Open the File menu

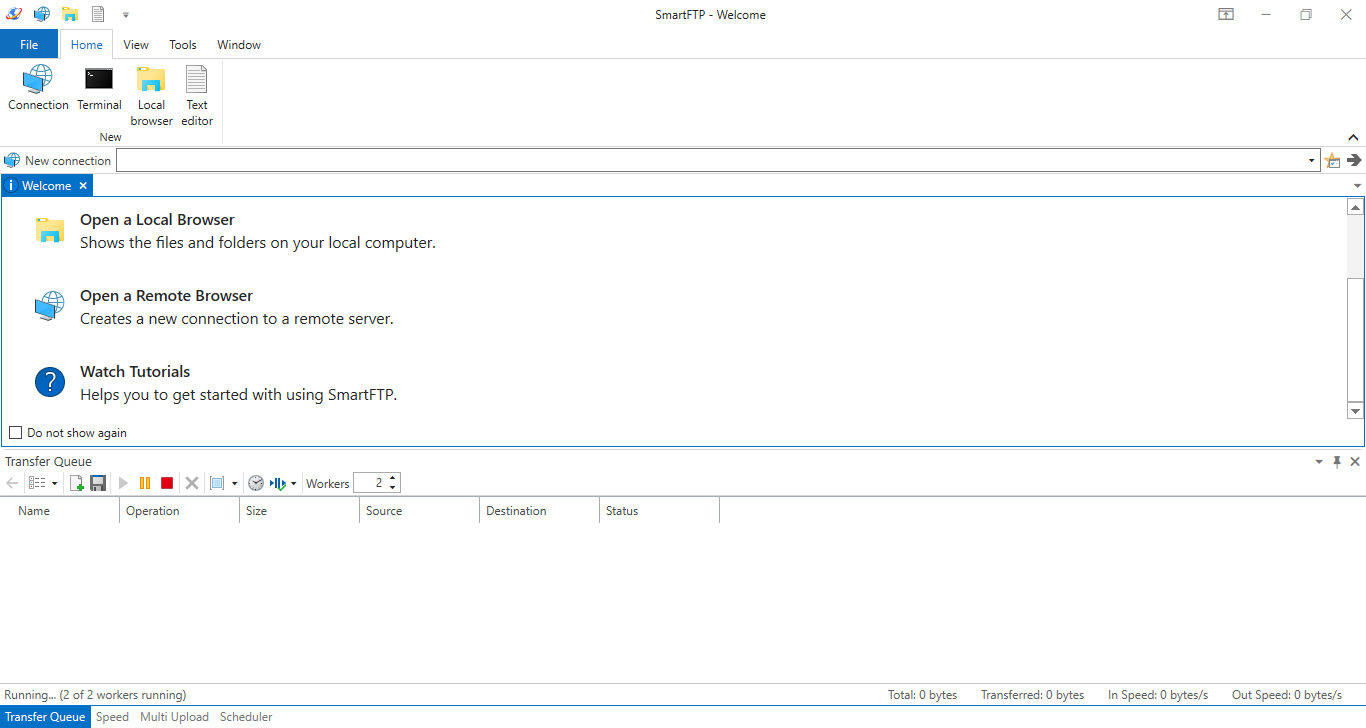29,44
